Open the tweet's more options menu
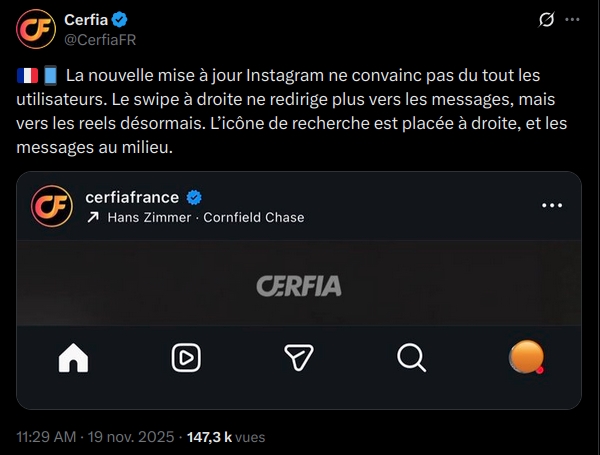600x455 pixels. (x=572, y=20)
